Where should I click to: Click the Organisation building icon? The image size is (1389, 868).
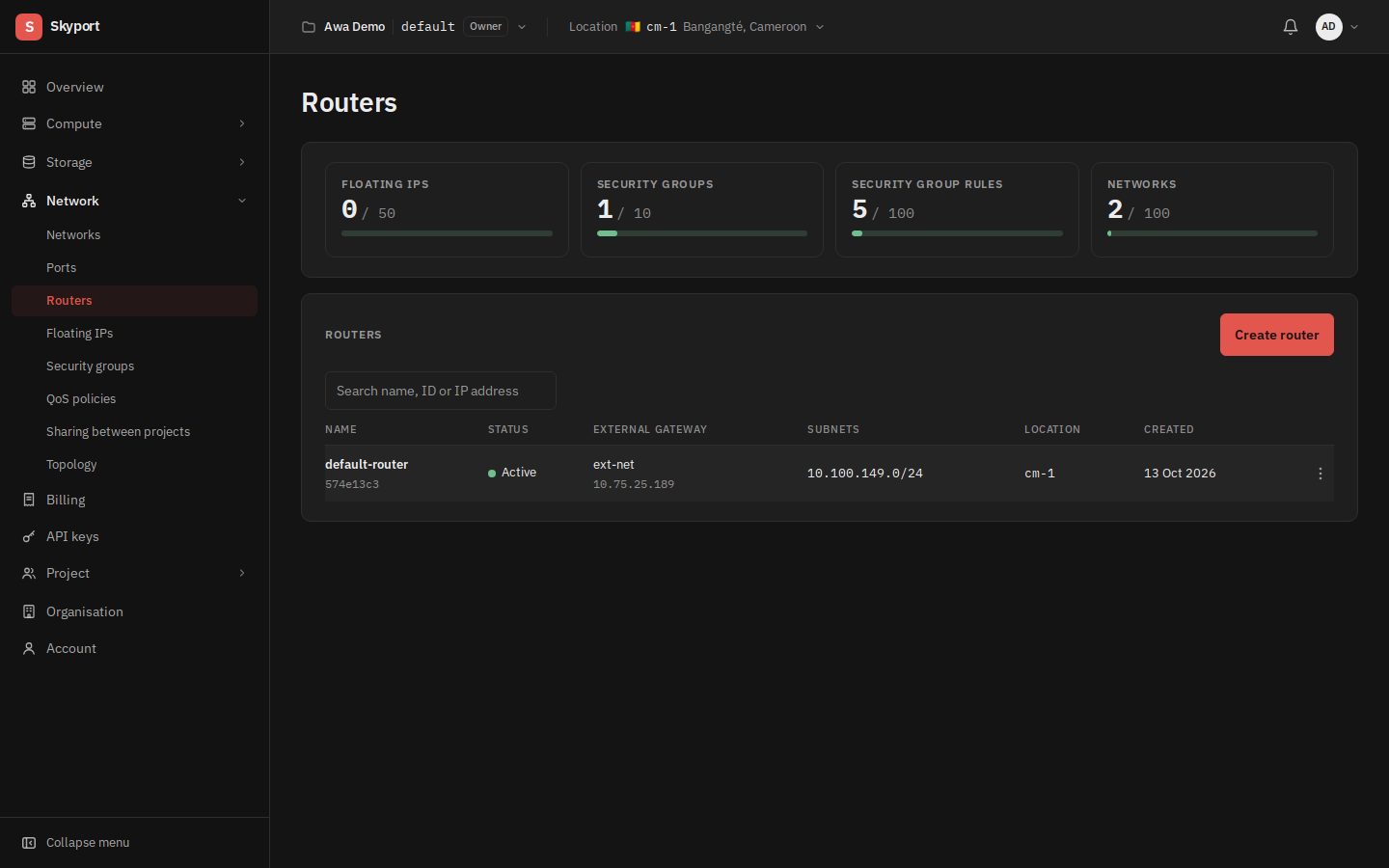click(x=29, y=611)
